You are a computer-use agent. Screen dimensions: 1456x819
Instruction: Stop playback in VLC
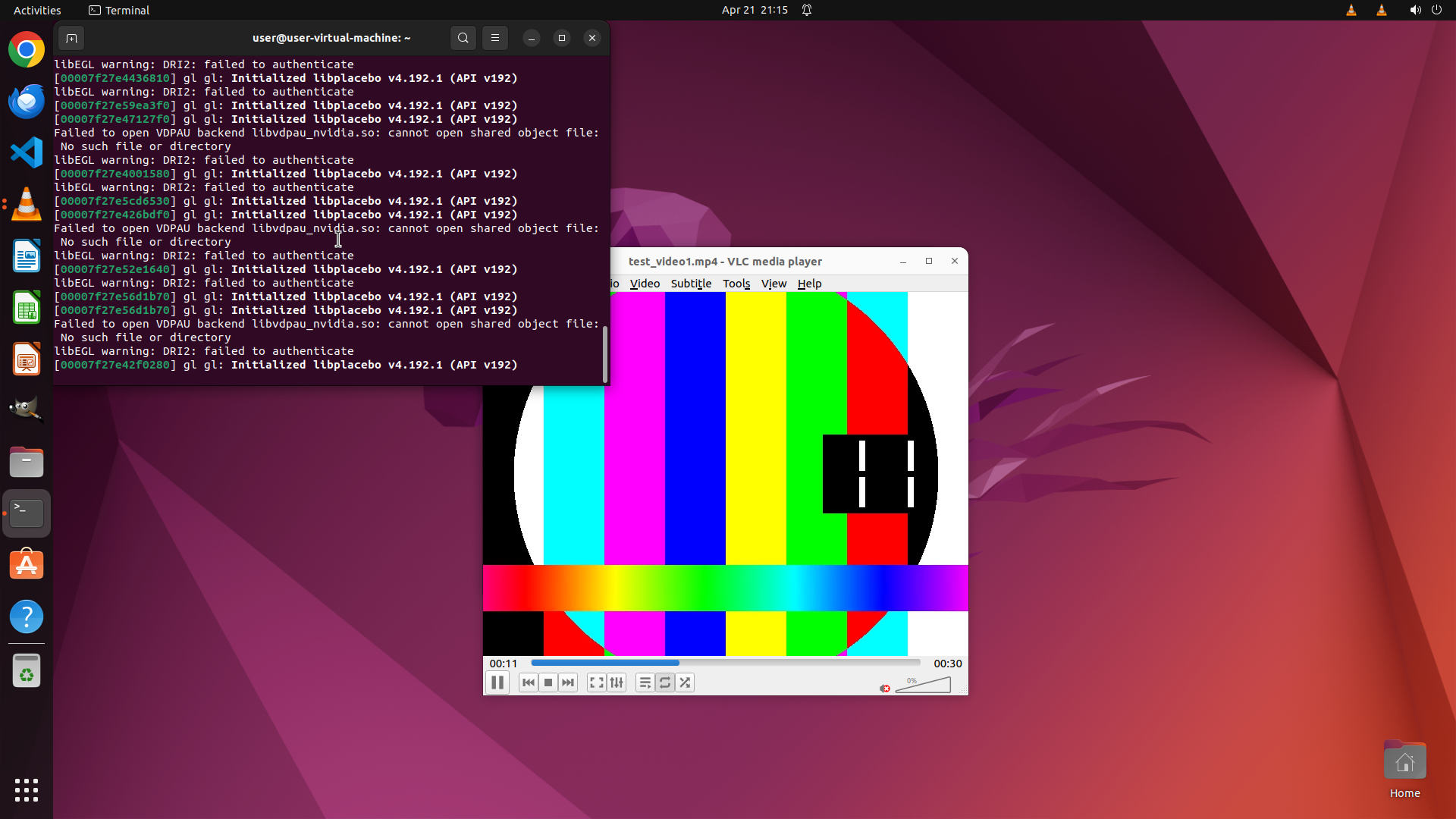point(548,682)
